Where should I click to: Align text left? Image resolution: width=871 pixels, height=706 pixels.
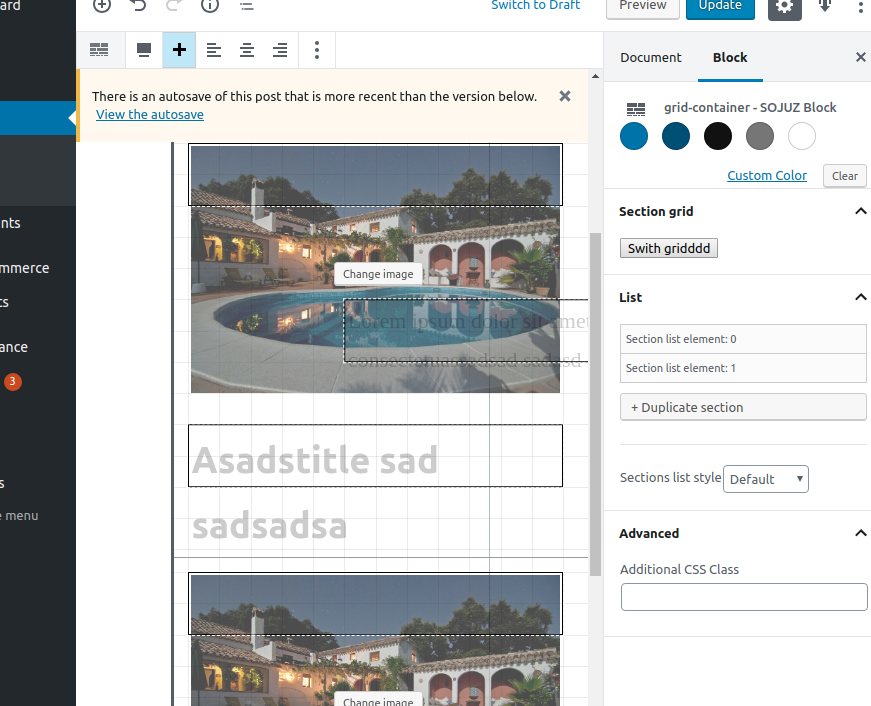(214, 50)
